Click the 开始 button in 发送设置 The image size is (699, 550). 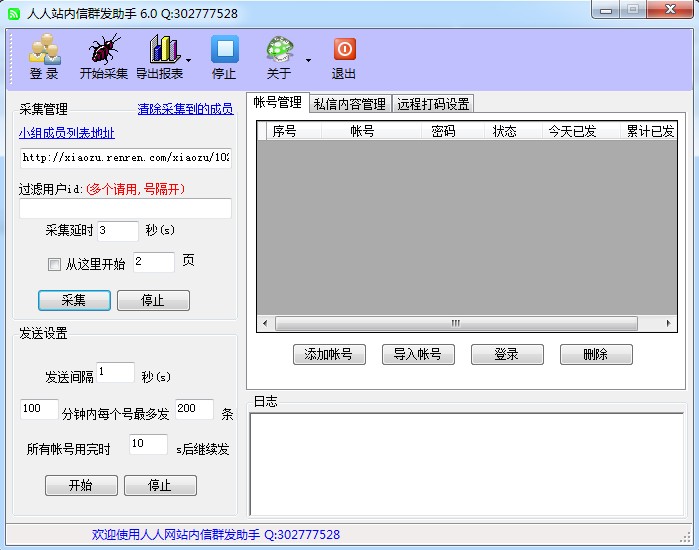(x=81, y=485)
